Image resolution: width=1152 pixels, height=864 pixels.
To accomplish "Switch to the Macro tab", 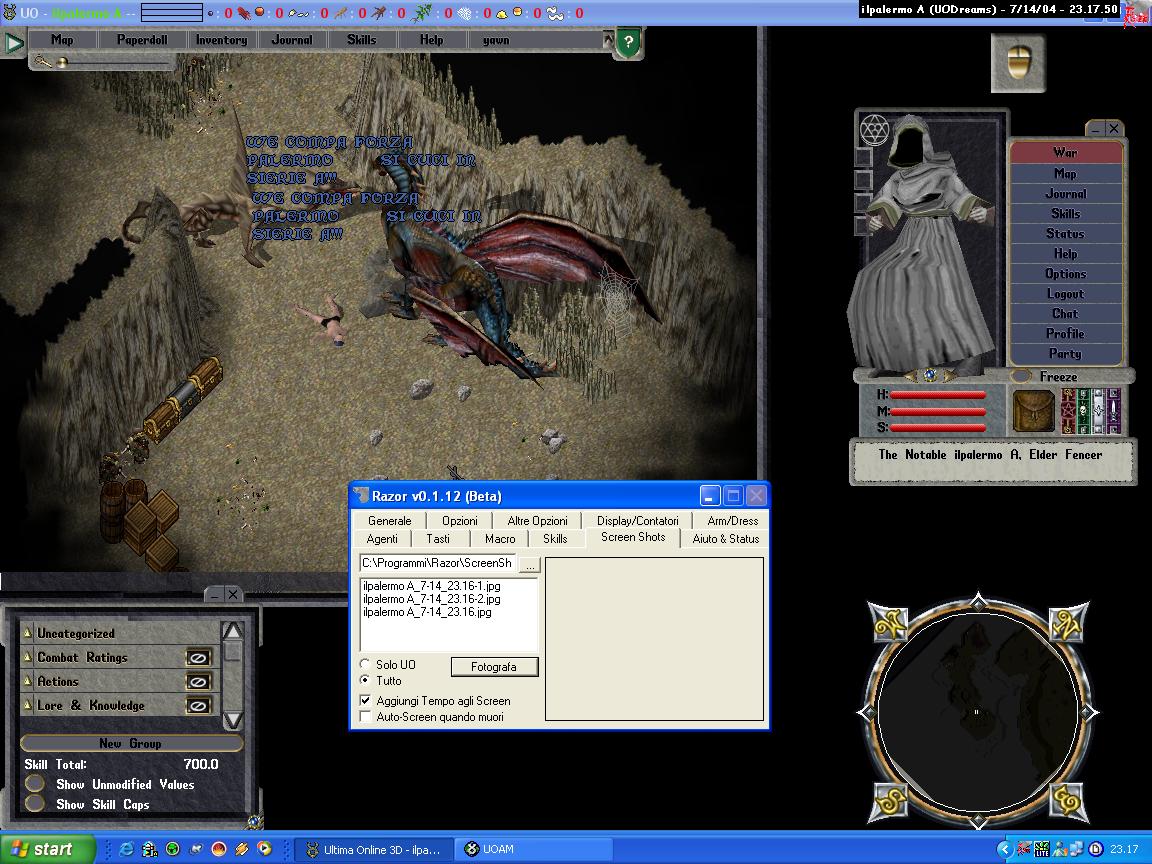I will [500, 539].
